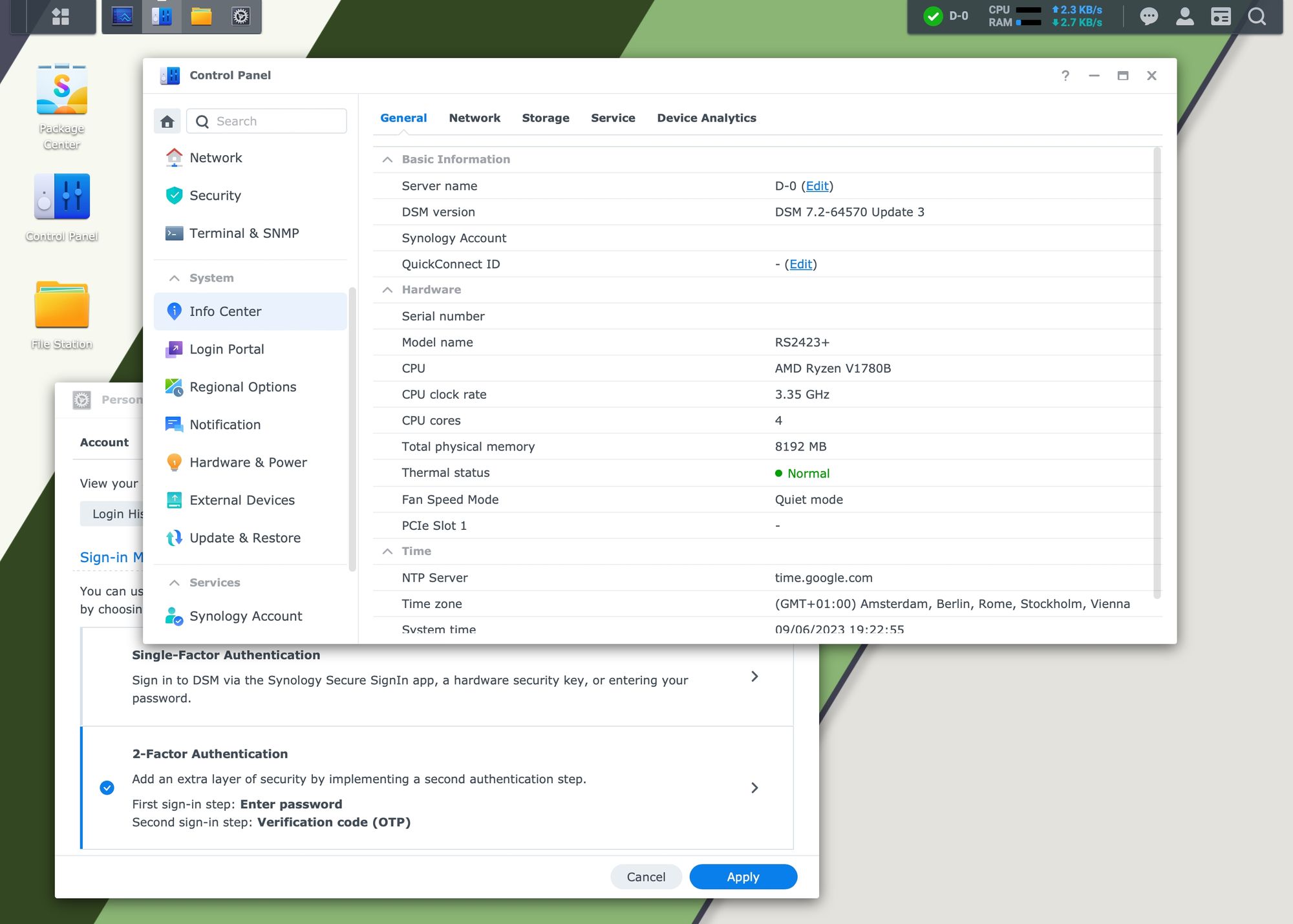Switch to the Service tab

point(613,118)
